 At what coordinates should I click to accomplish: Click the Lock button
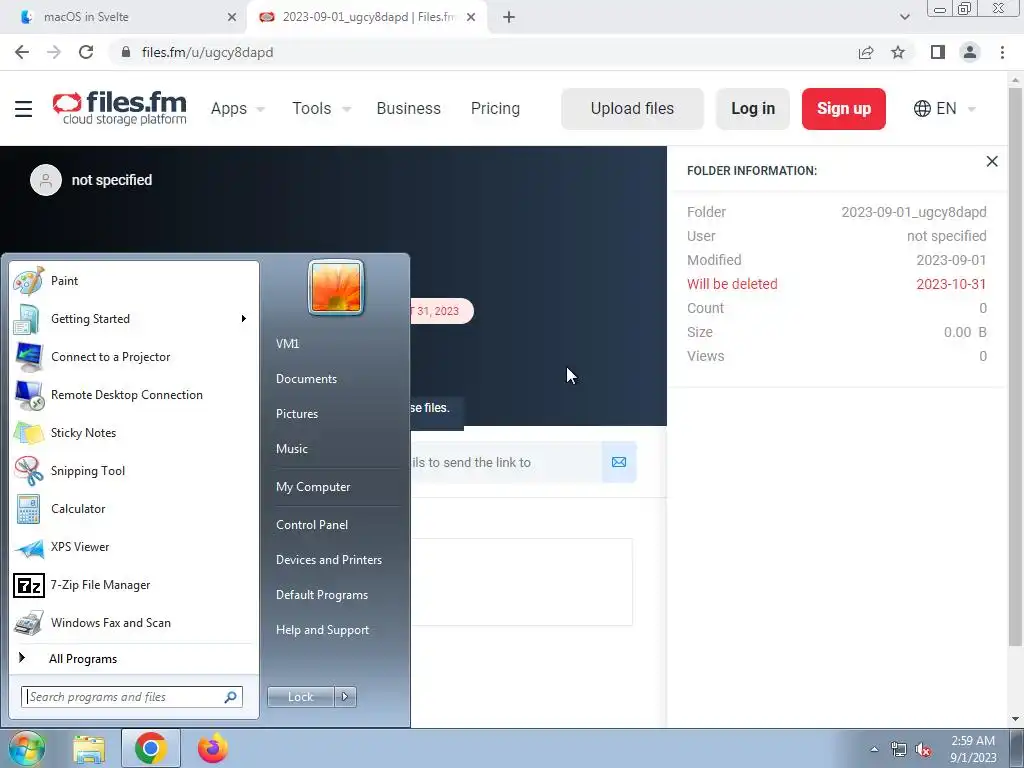coord(300,697)
